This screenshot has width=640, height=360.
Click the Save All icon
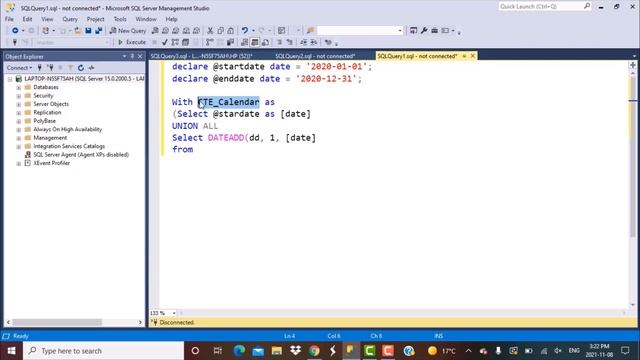[98, 31]
